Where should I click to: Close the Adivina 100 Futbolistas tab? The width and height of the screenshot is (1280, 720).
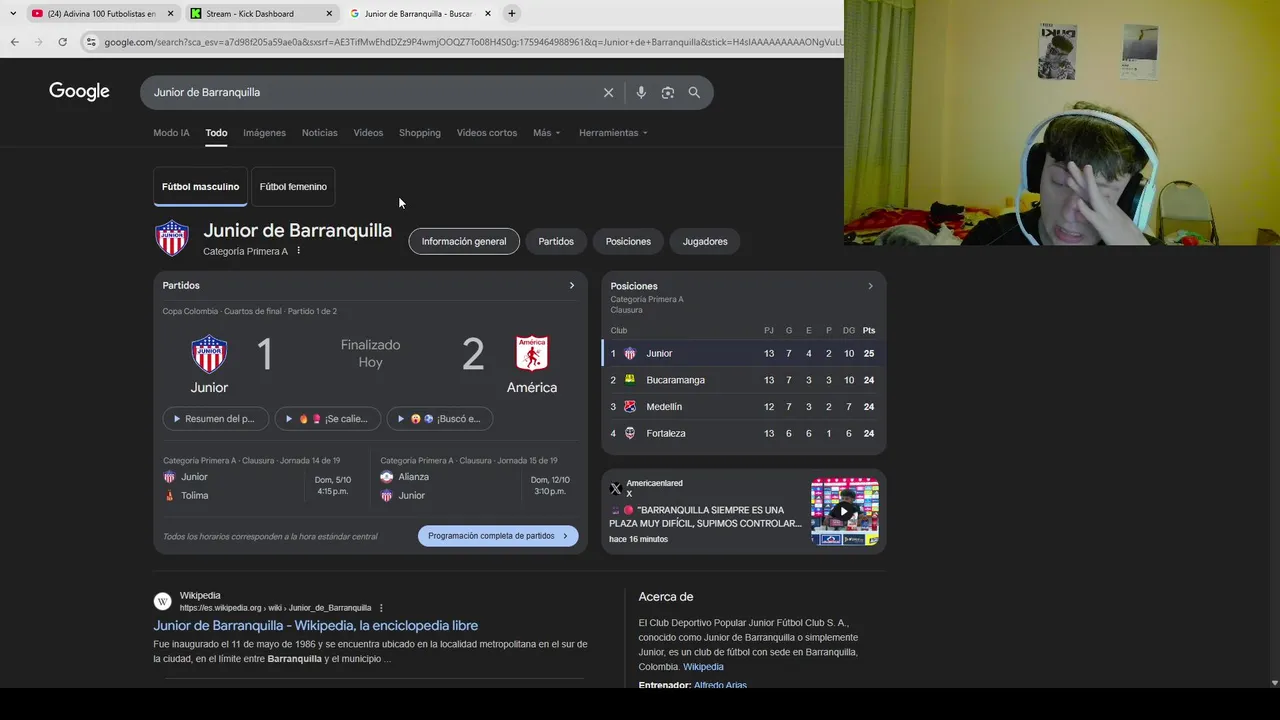tap(170, 14)
